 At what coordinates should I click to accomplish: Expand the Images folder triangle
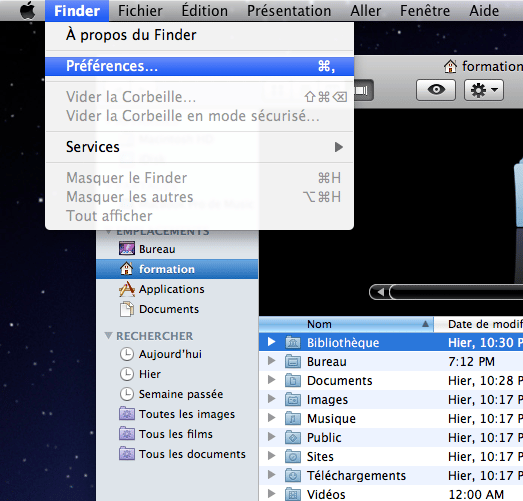[272, 399]
